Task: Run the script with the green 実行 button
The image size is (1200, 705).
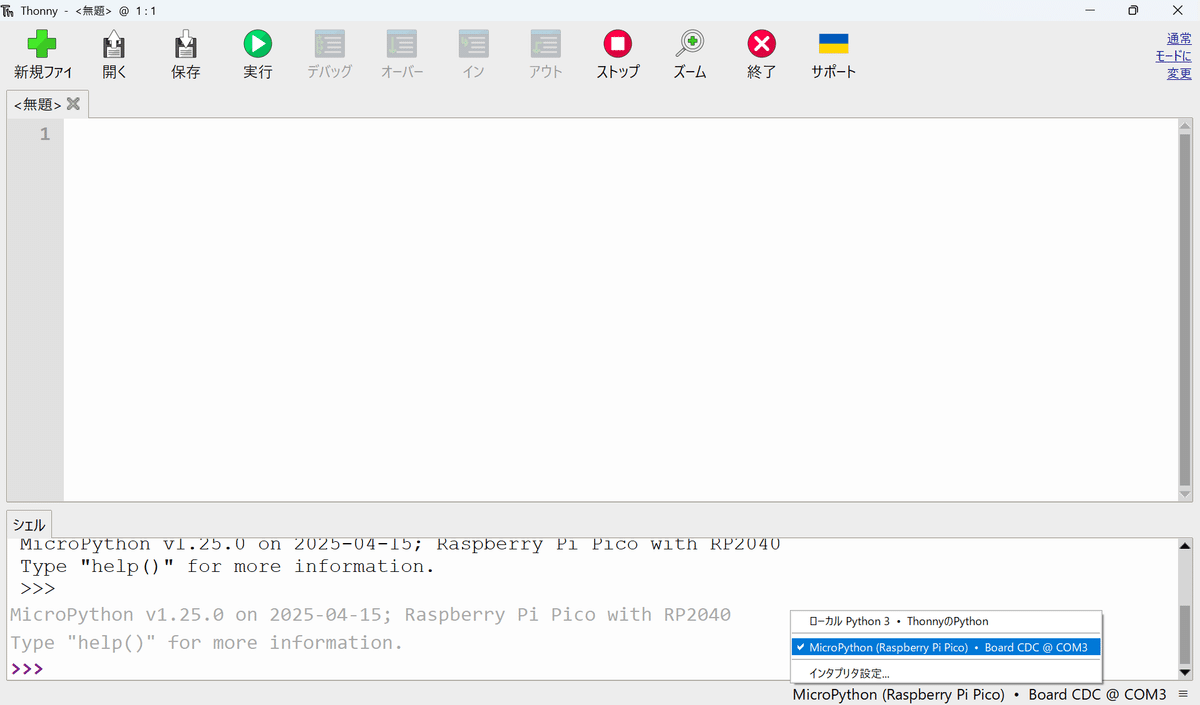Action: 258,44
